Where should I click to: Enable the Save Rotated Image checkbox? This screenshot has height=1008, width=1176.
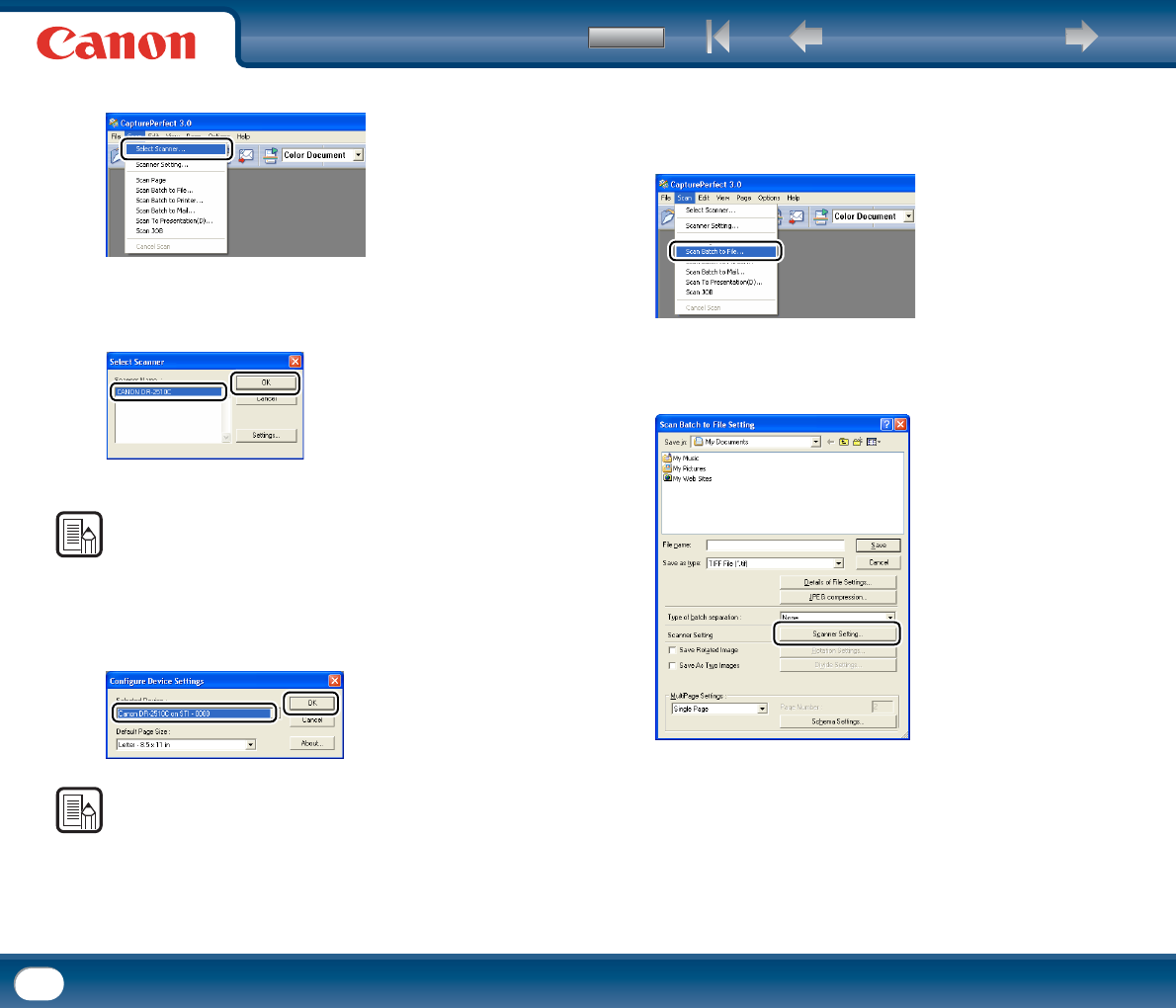tap(673, 650)
